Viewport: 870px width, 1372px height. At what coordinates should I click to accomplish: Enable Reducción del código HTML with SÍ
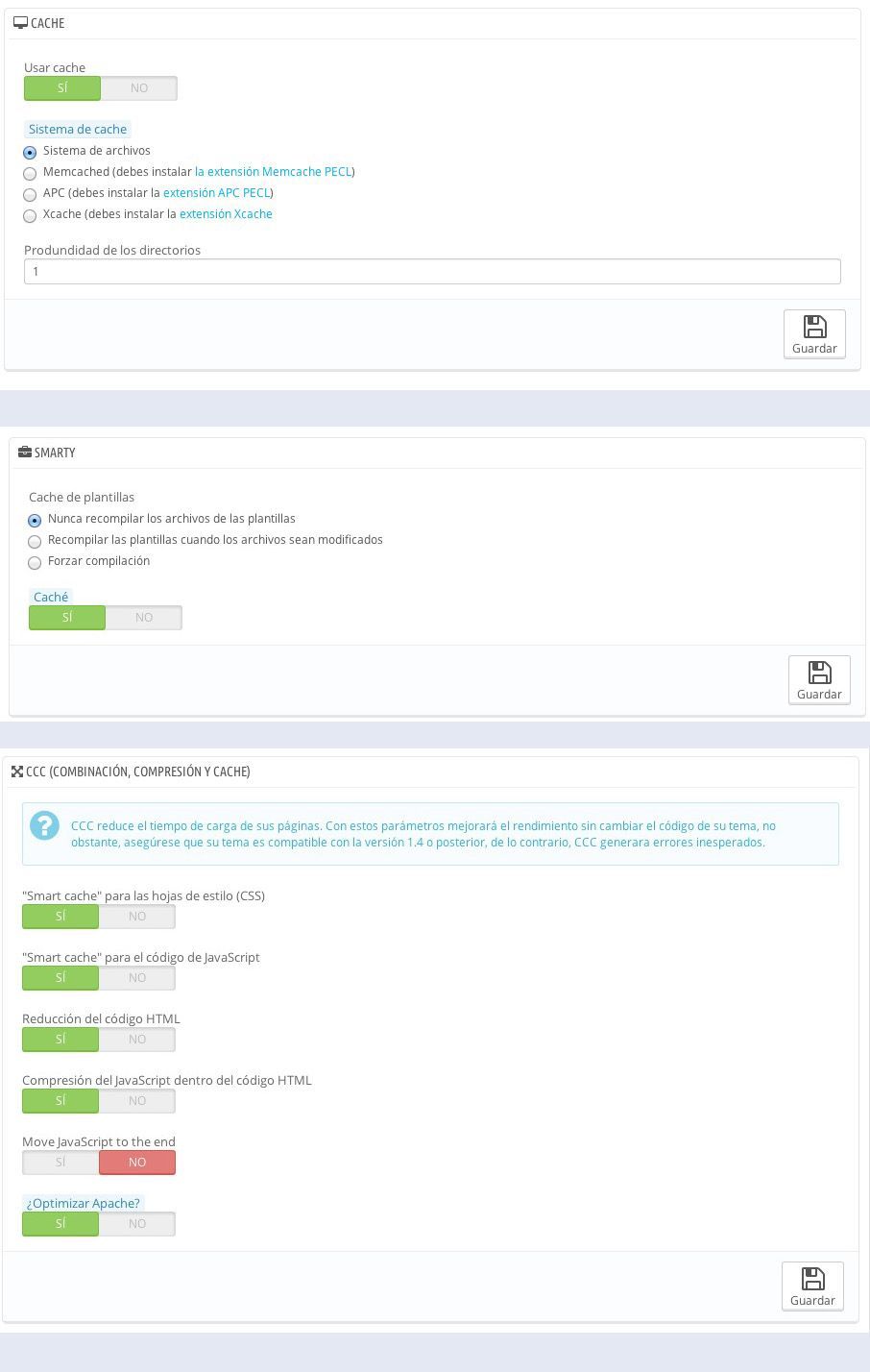click(x=60, y=1040)
